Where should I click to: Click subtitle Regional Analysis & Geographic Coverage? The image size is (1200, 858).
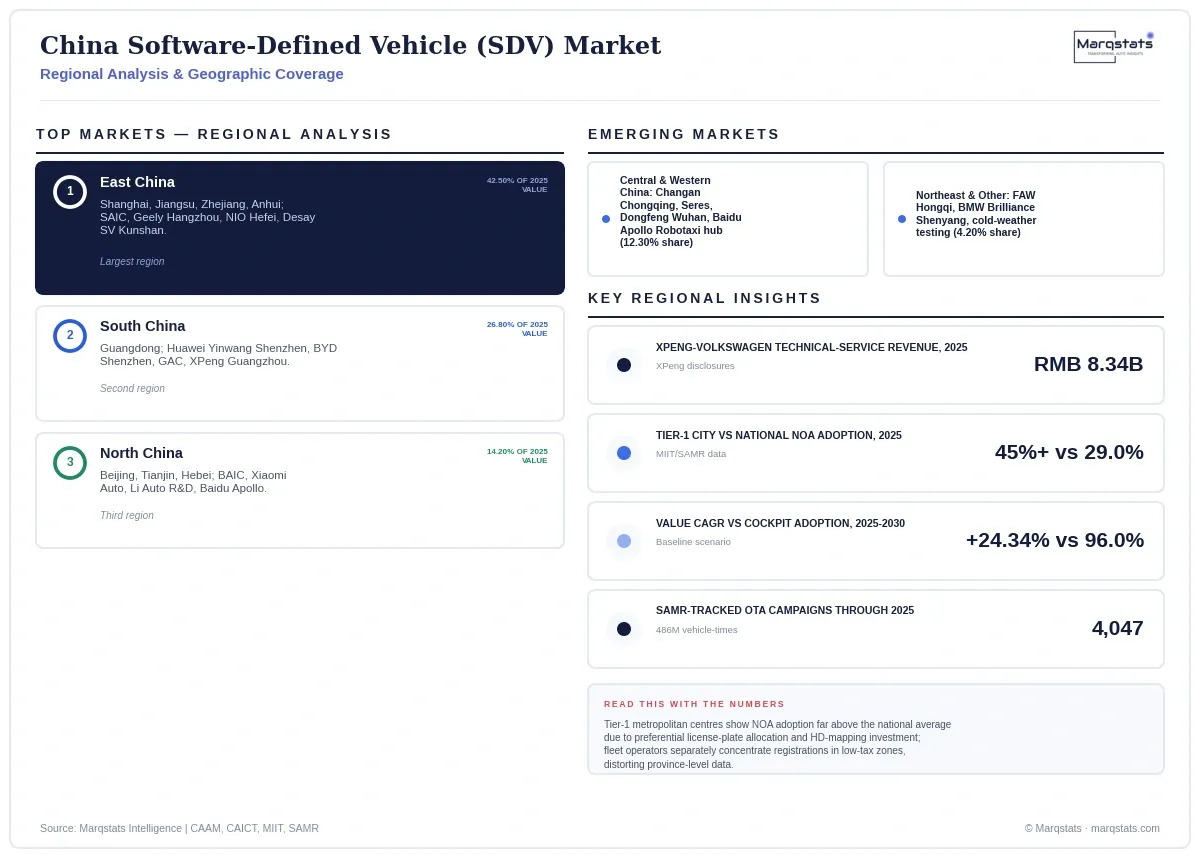(x=192, y=74)
